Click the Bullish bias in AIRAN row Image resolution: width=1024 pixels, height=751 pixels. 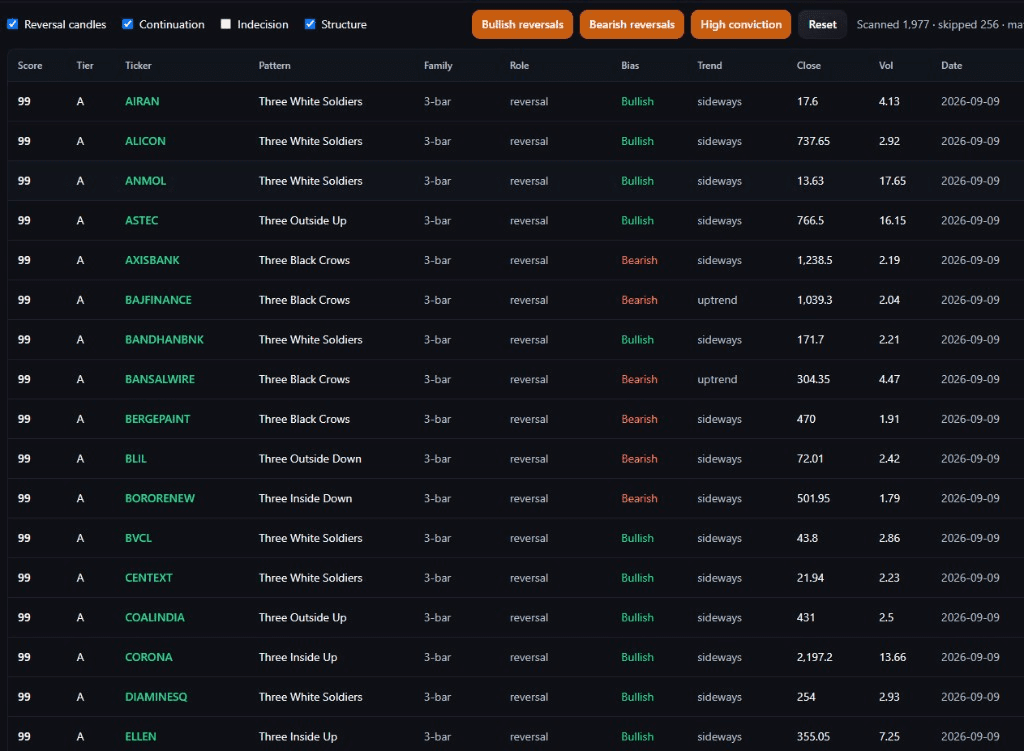[637, 101]
